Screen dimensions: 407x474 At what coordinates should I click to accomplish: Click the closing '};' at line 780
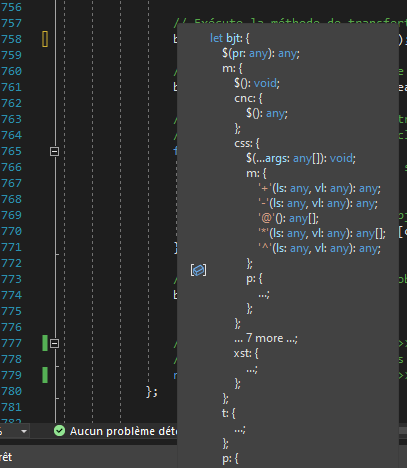point(152,392)
